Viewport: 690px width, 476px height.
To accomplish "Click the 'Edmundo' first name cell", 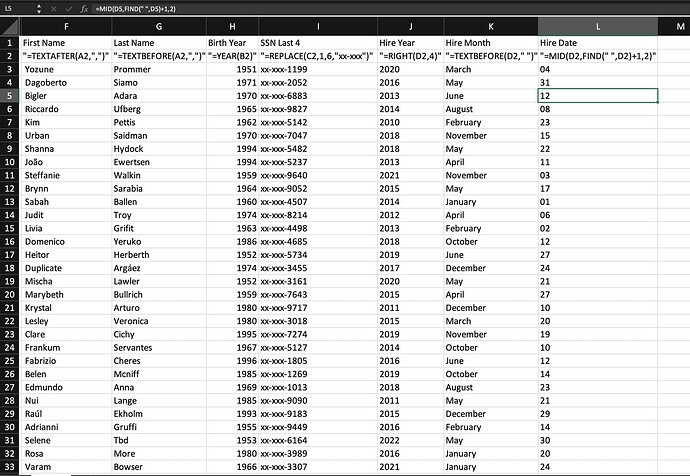I will coord(66,387).
